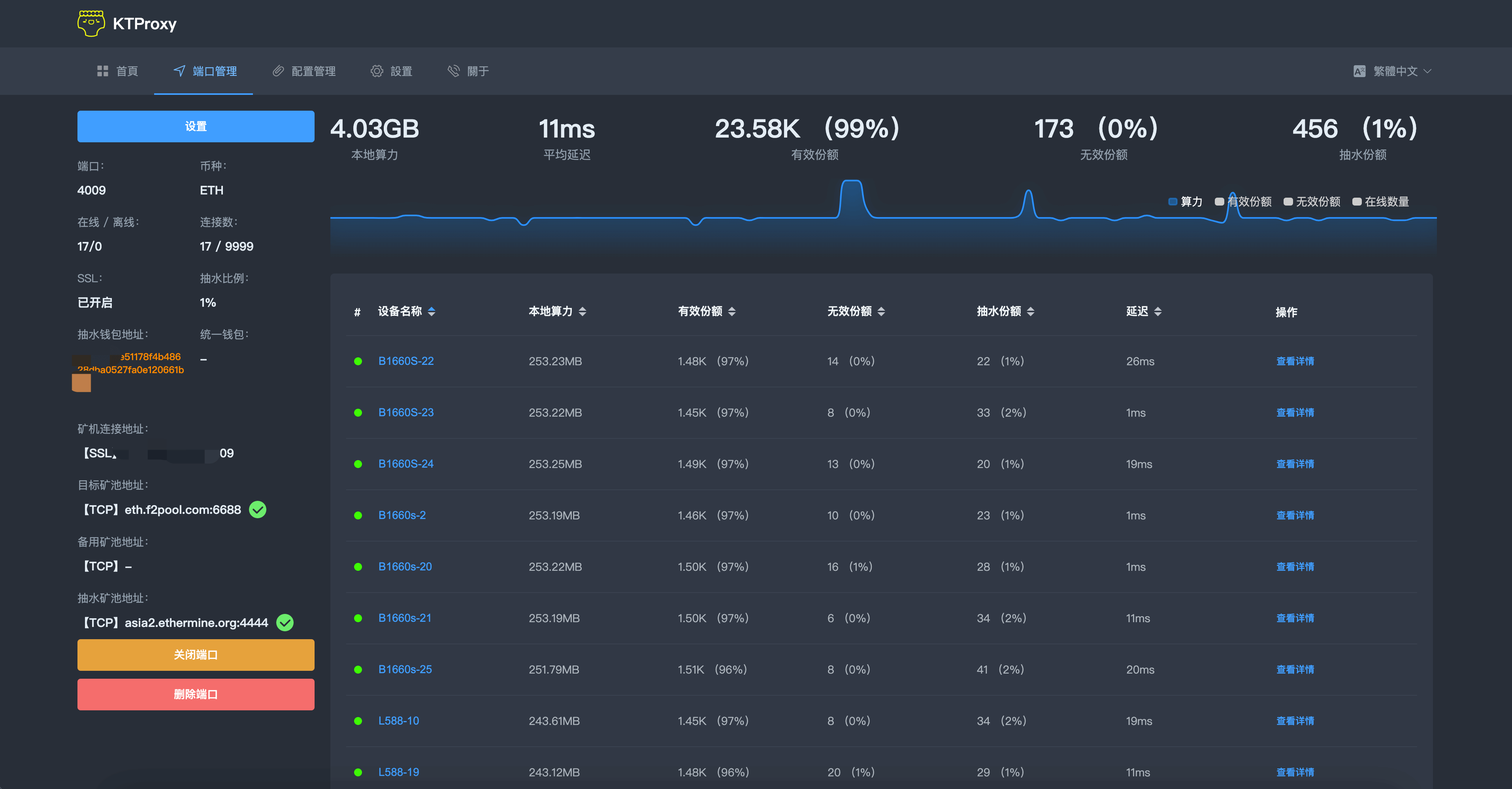Click the gear icon for 設置

[377, 71]
